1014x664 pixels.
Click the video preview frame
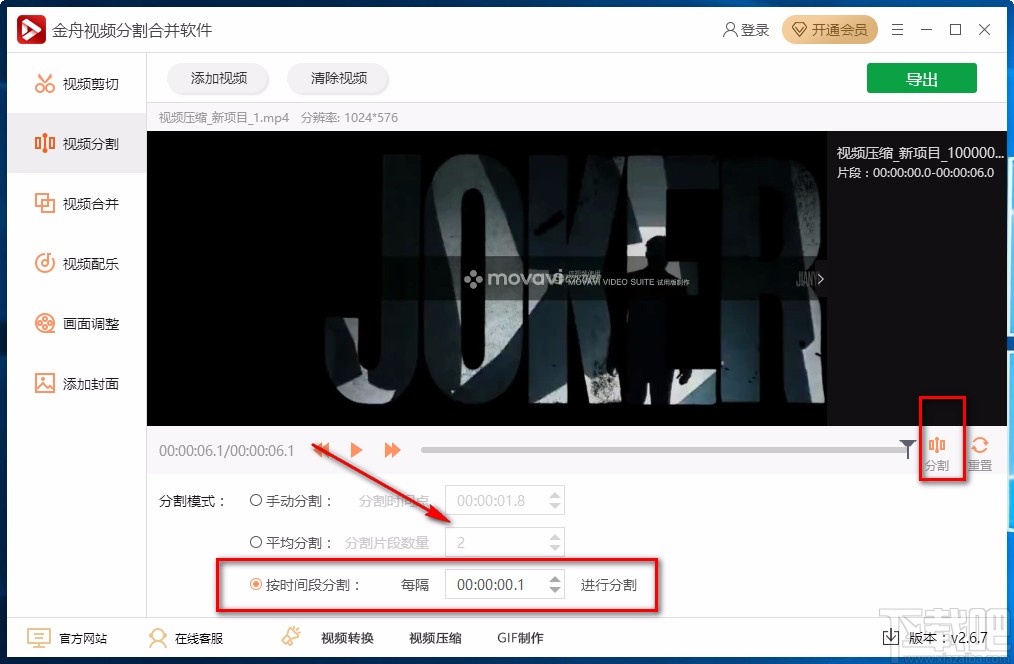[486, 278]
